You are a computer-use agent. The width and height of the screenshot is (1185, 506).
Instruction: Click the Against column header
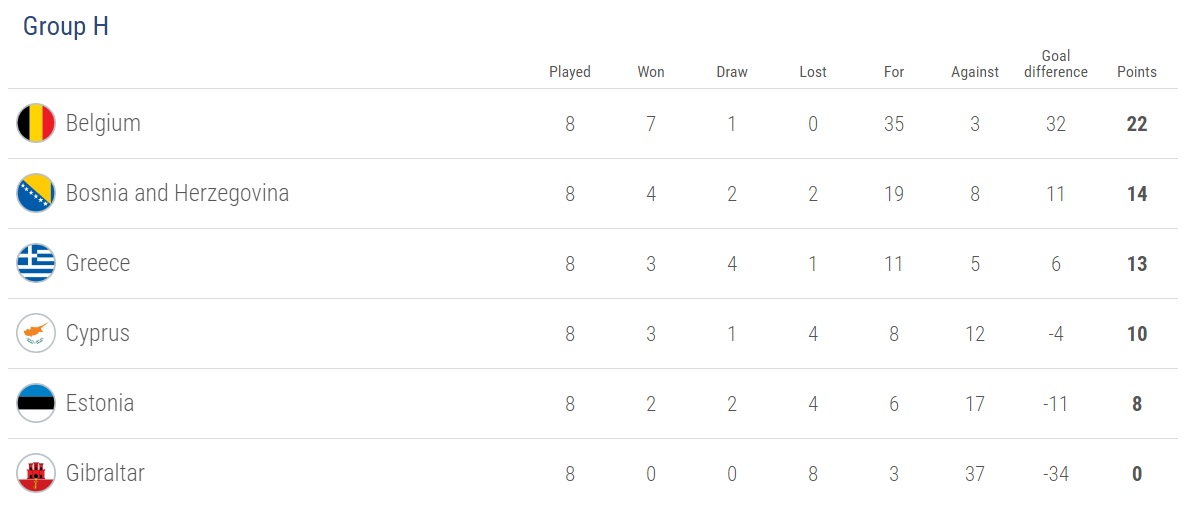[975, 72]
